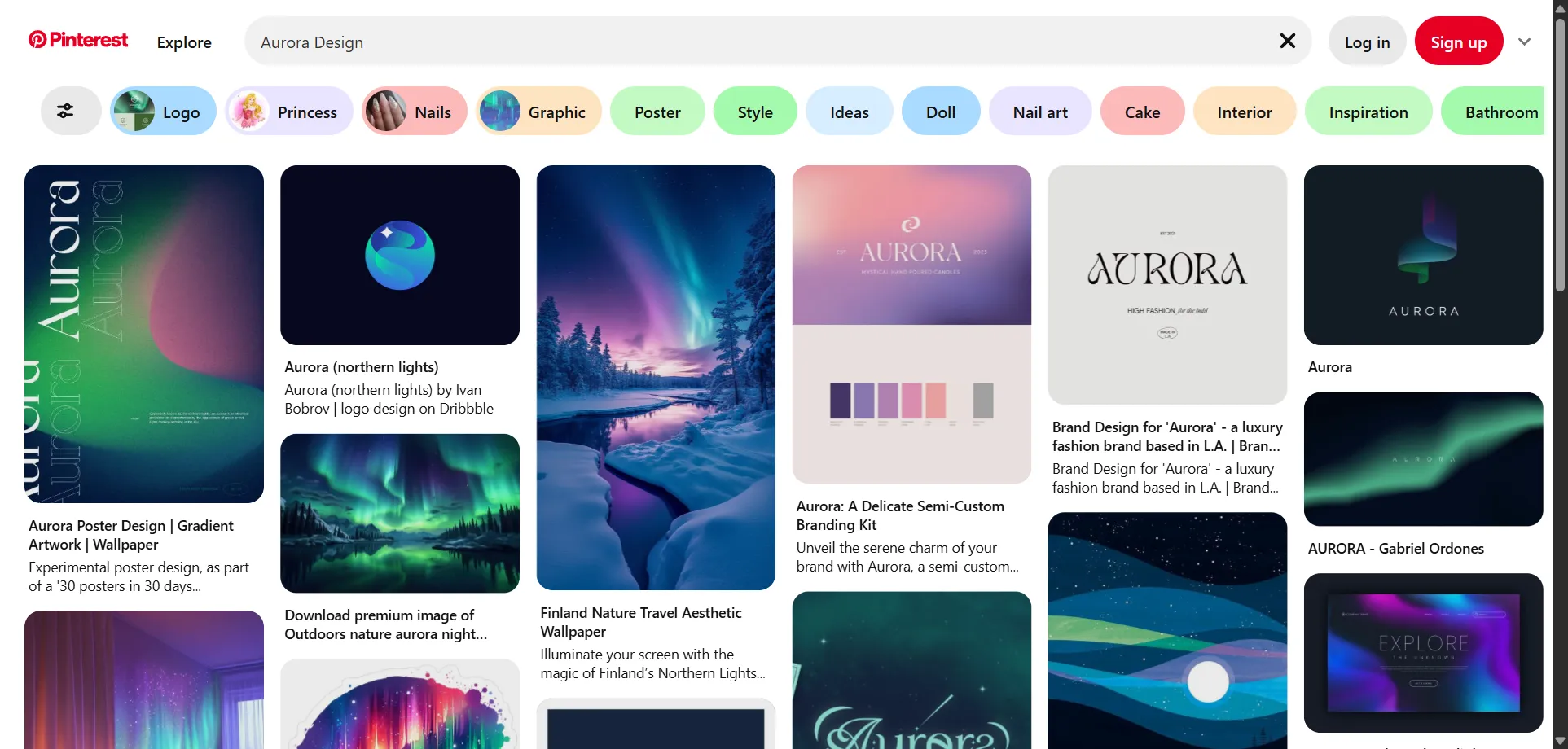Open the Aurora gradient poster pin image
1568x749 pixels.
tap(144, 334)
